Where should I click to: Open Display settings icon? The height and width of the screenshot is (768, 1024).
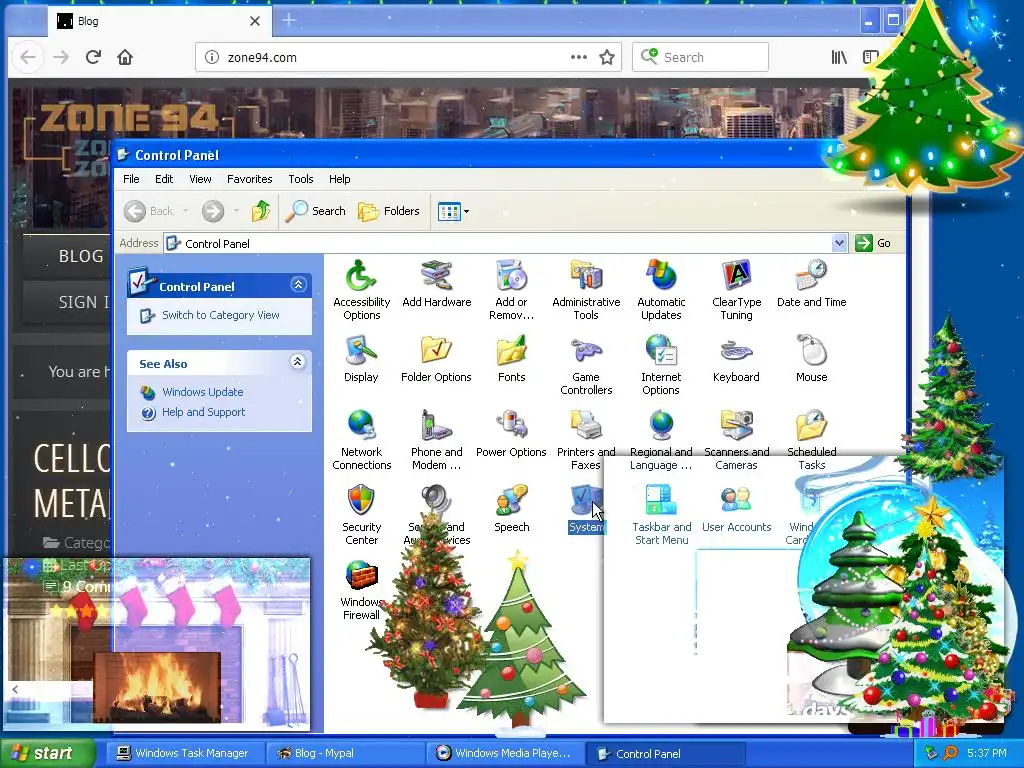pos(361,359)
